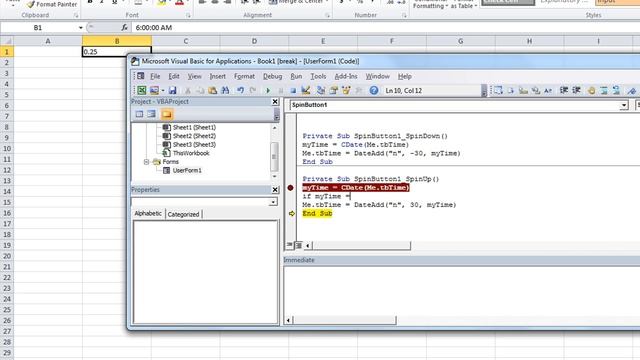Click the Excel formula bar showing 6:00:00 AM
Screen dimensions: 640x360
(x=386, y=28)
